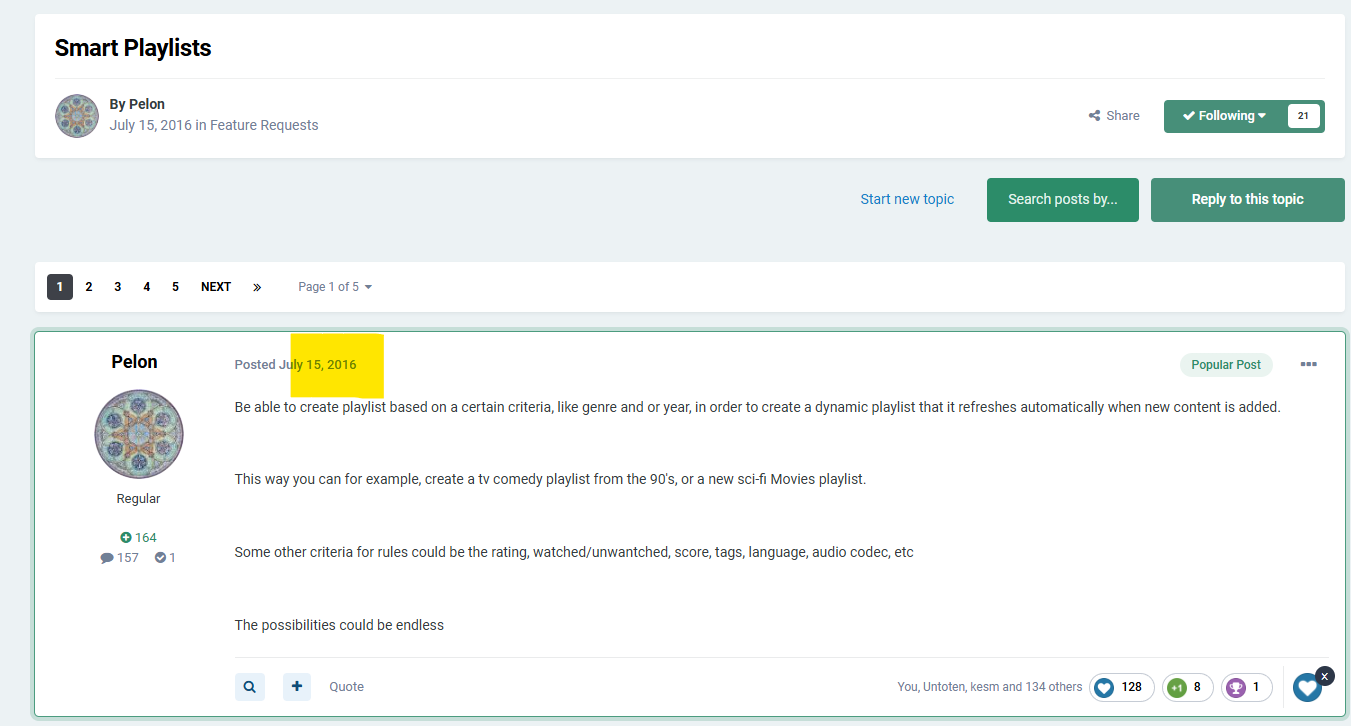View the Like reaction count 128
Viewport: 1351px width, 726px height.
1122,687
